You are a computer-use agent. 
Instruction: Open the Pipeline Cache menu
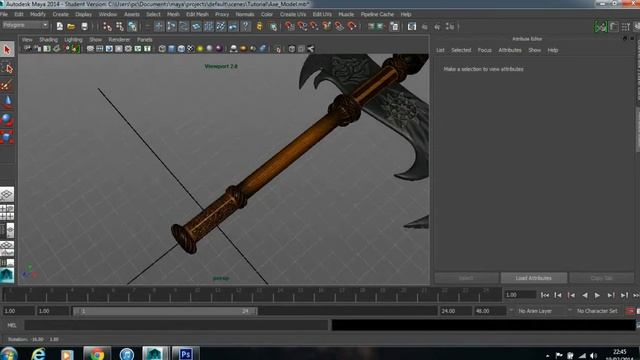point(377,14)
